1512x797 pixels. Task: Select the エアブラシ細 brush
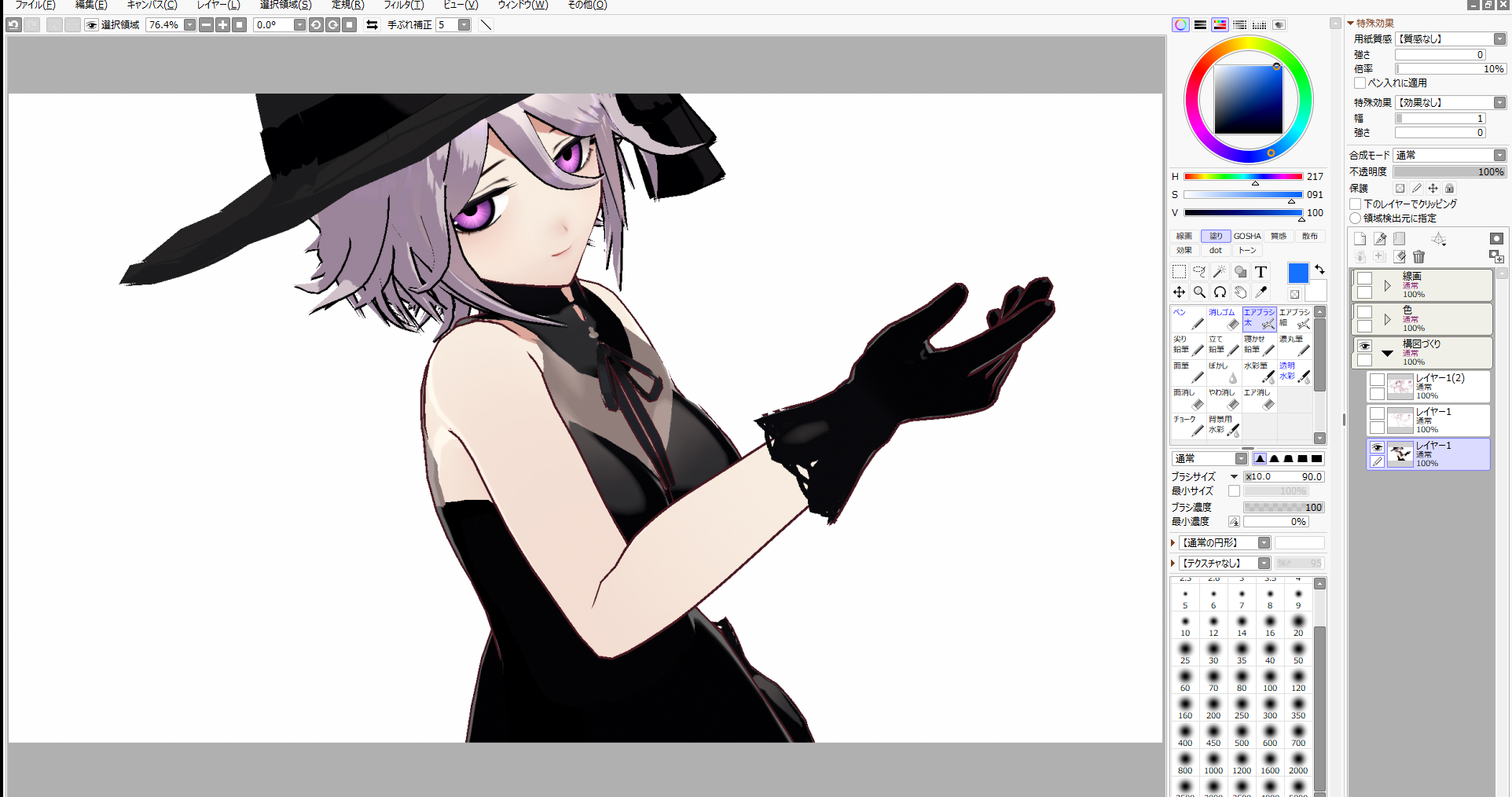point(1294,319)
